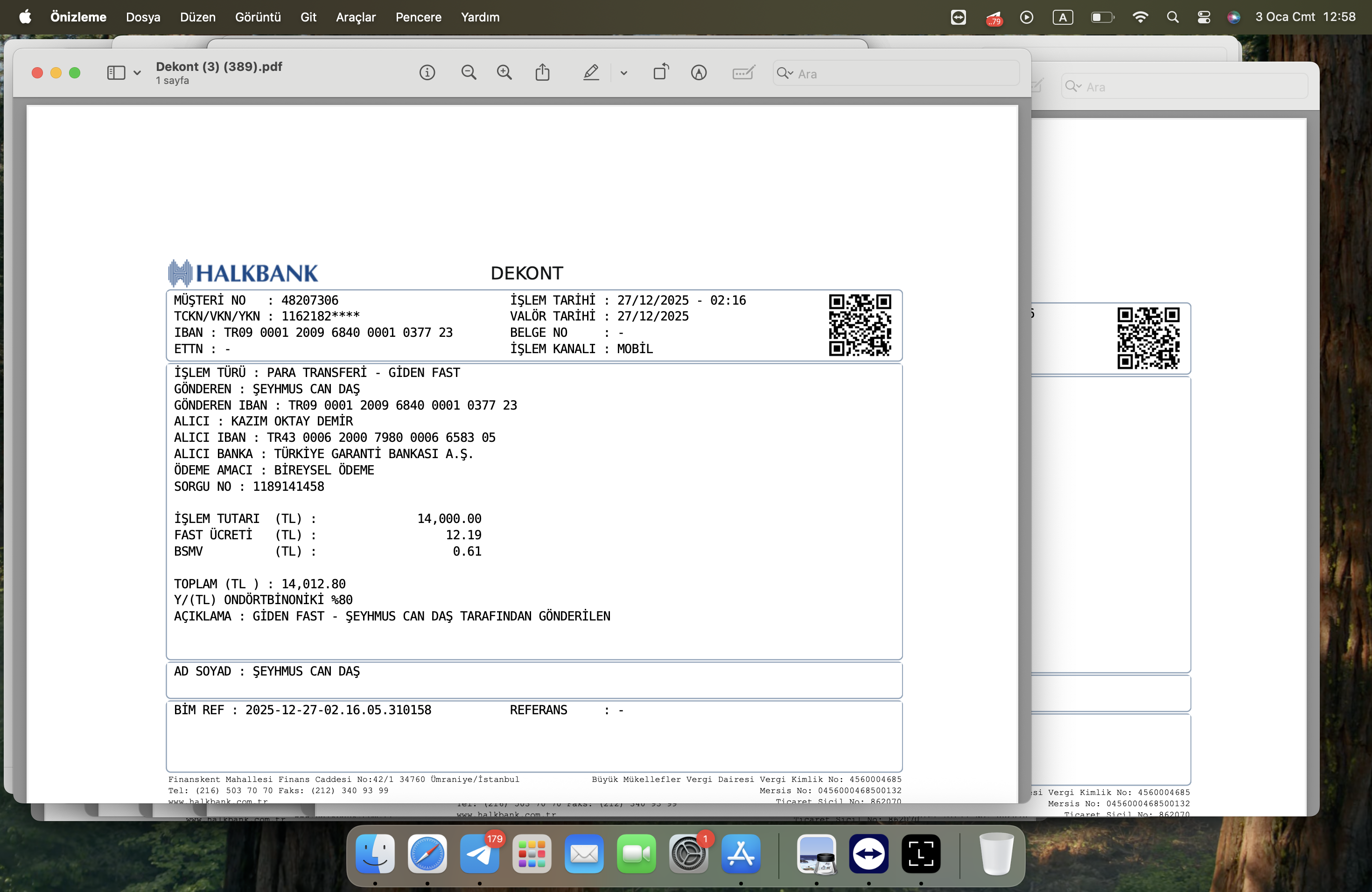
Task: Open Finder from the Dock
Action: click(375, 853)
